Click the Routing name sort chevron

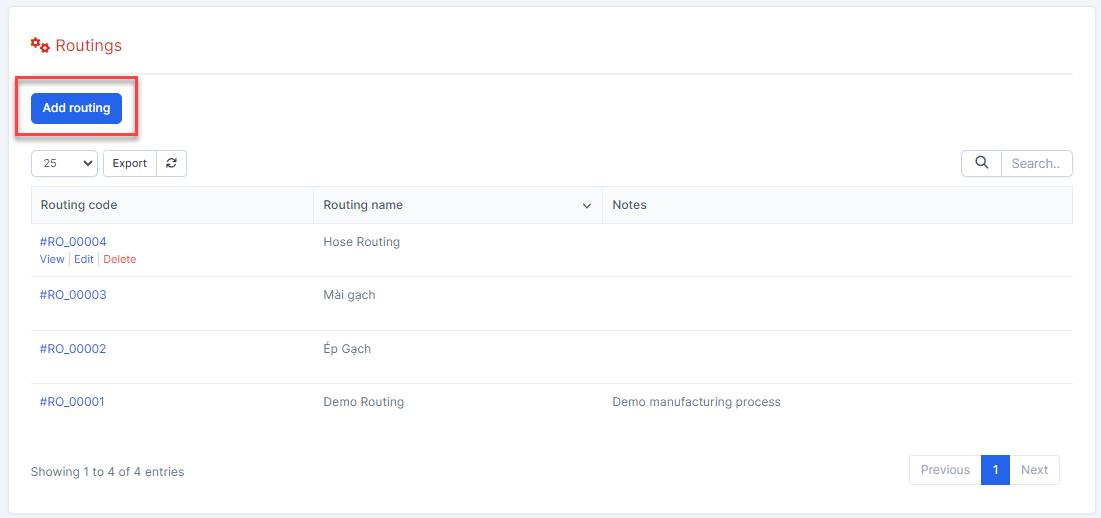[x=587, y=206]
